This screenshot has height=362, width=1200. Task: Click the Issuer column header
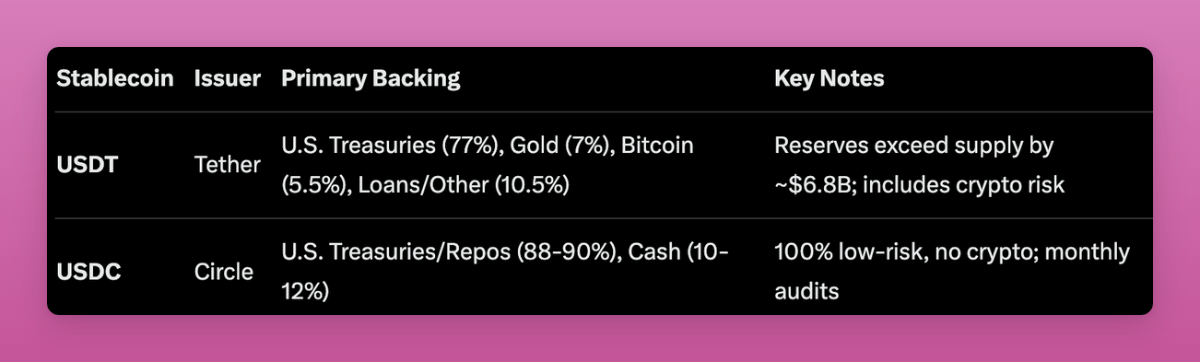[x=228, y=79]
